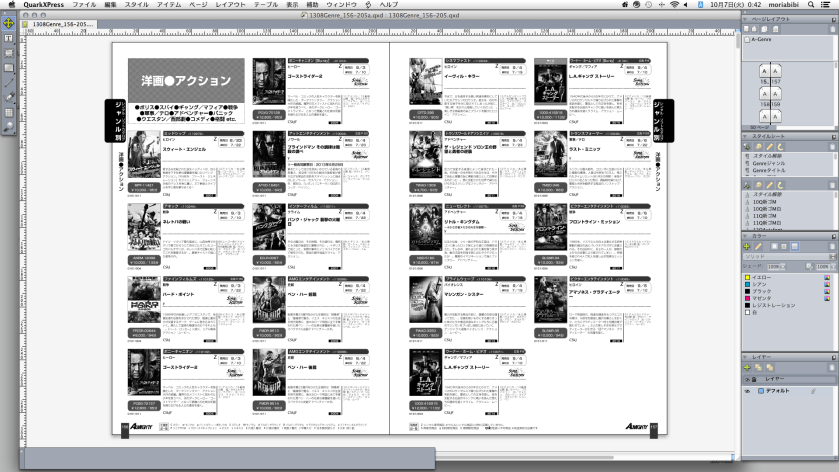Click eye column header in Layers panel
The width and height of the screenshot is (839, 472).
click(x=747, y=379)
